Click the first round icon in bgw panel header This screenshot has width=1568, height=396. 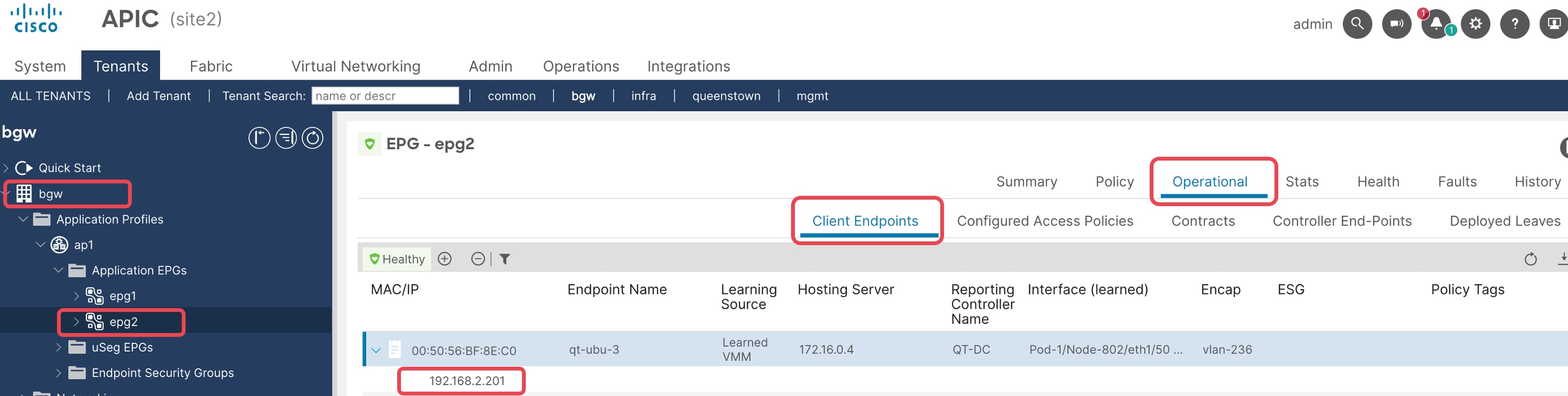tap(259, 138)
